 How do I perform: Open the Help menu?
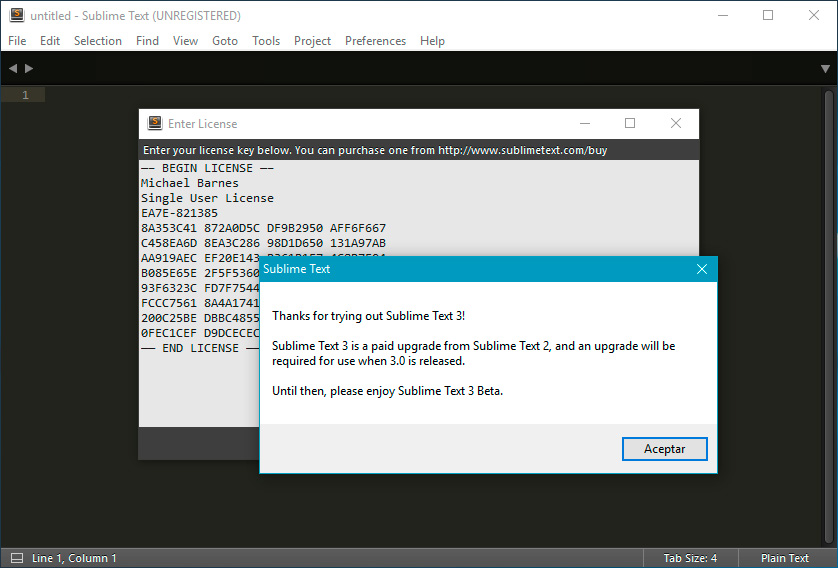[x=432, y=41]
